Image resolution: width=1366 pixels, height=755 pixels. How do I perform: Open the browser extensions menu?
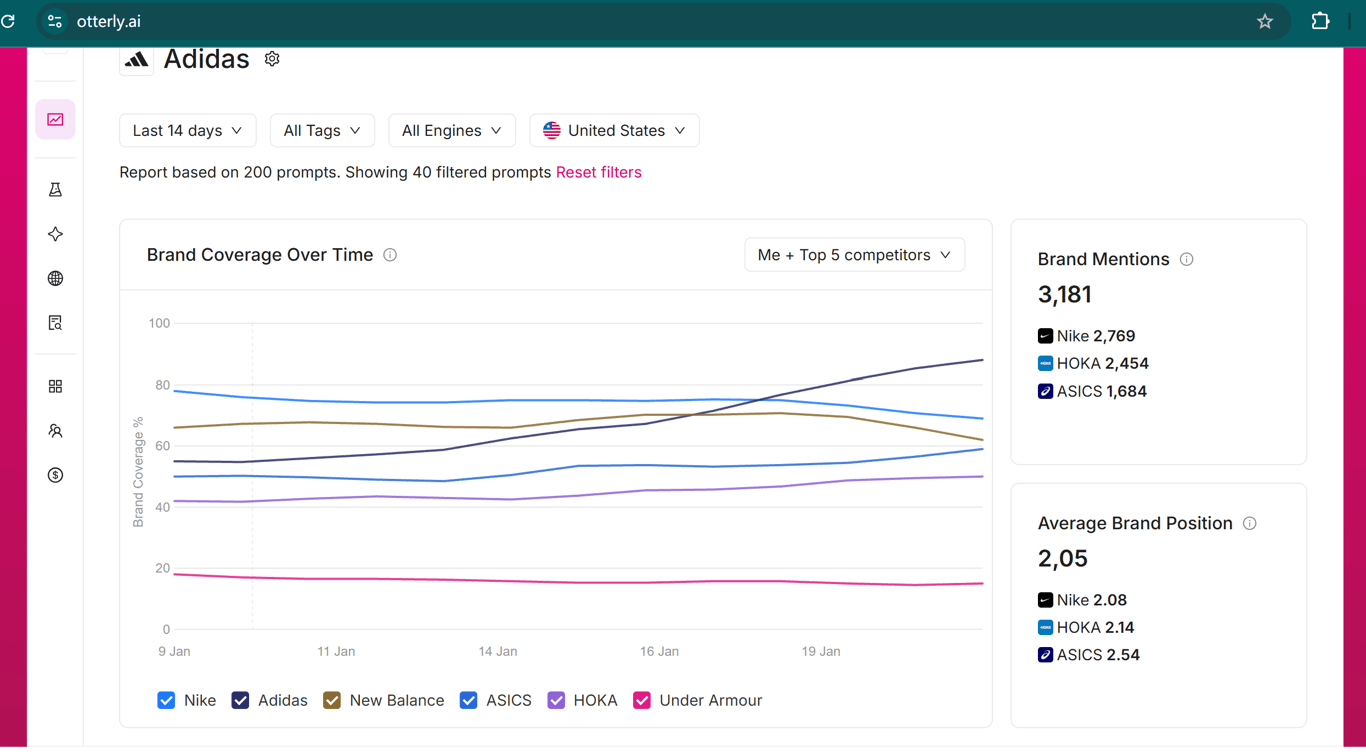click(x=1320, y=21)
